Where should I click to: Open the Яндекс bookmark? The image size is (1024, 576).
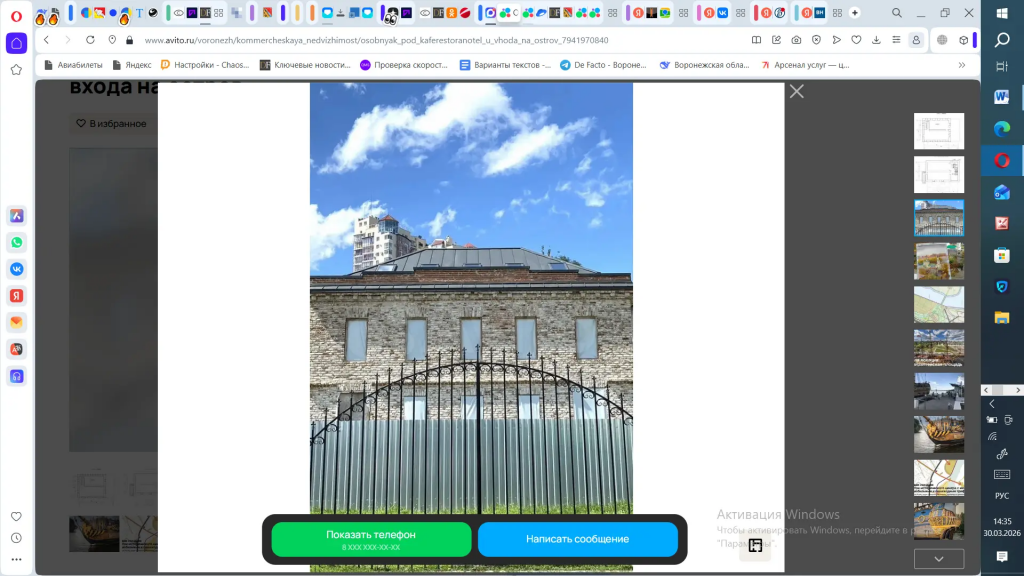132,65
